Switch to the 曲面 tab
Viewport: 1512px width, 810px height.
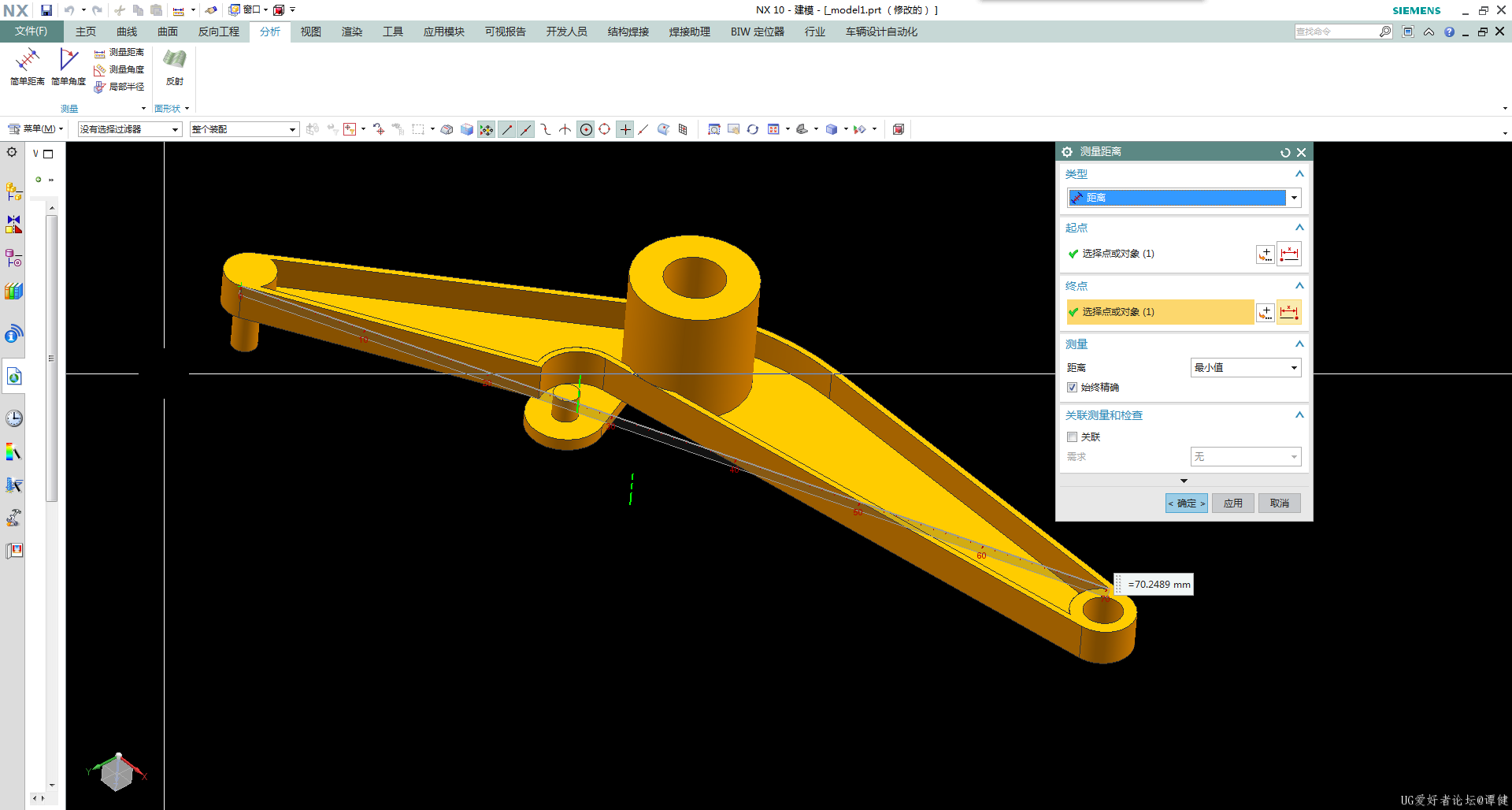point(168,32)
